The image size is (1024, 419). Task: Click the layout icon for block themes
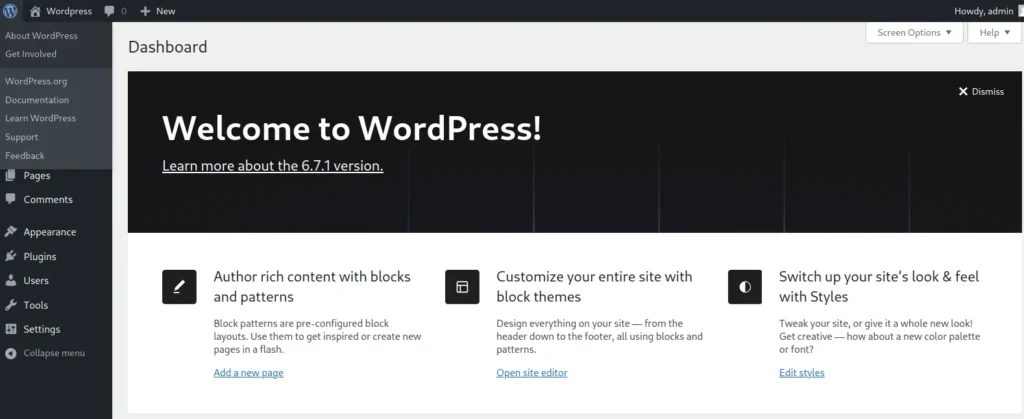click(x=462, y=287)
